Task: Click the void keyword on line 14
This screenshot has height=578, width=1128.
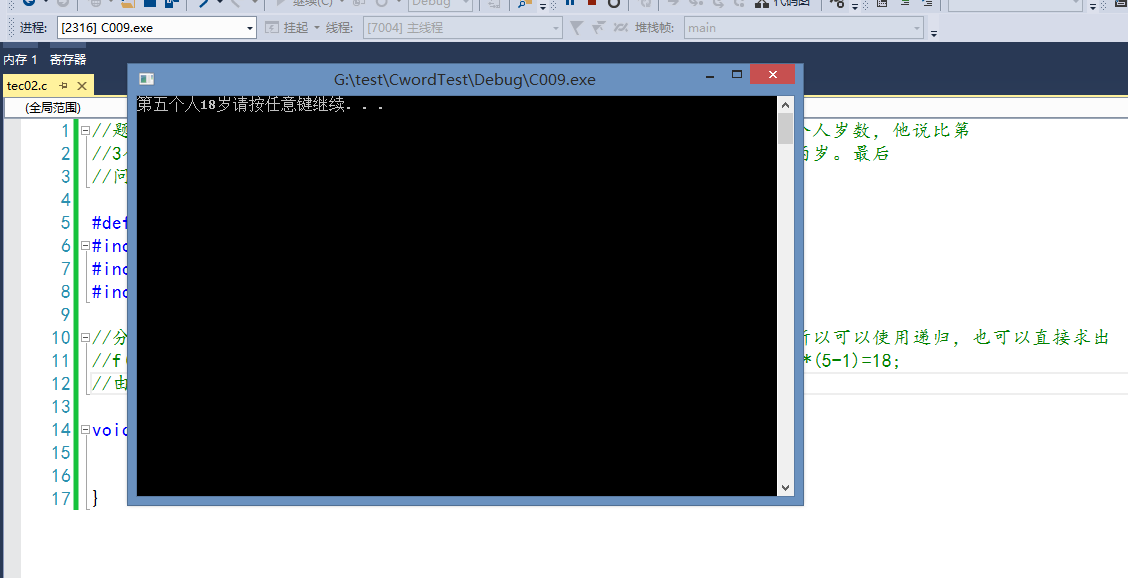Action: 110,430
